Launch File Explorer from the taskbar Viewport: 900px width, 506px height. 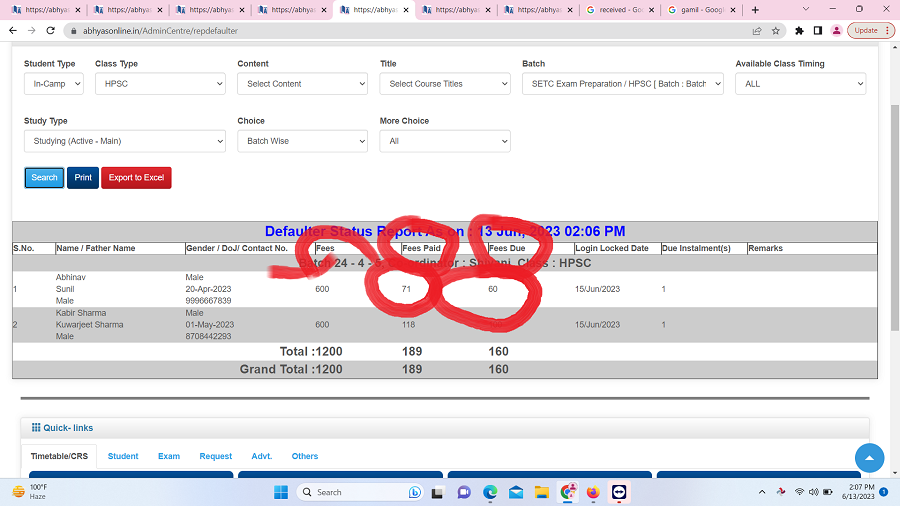pyautogui.click(x=542, y=492)
